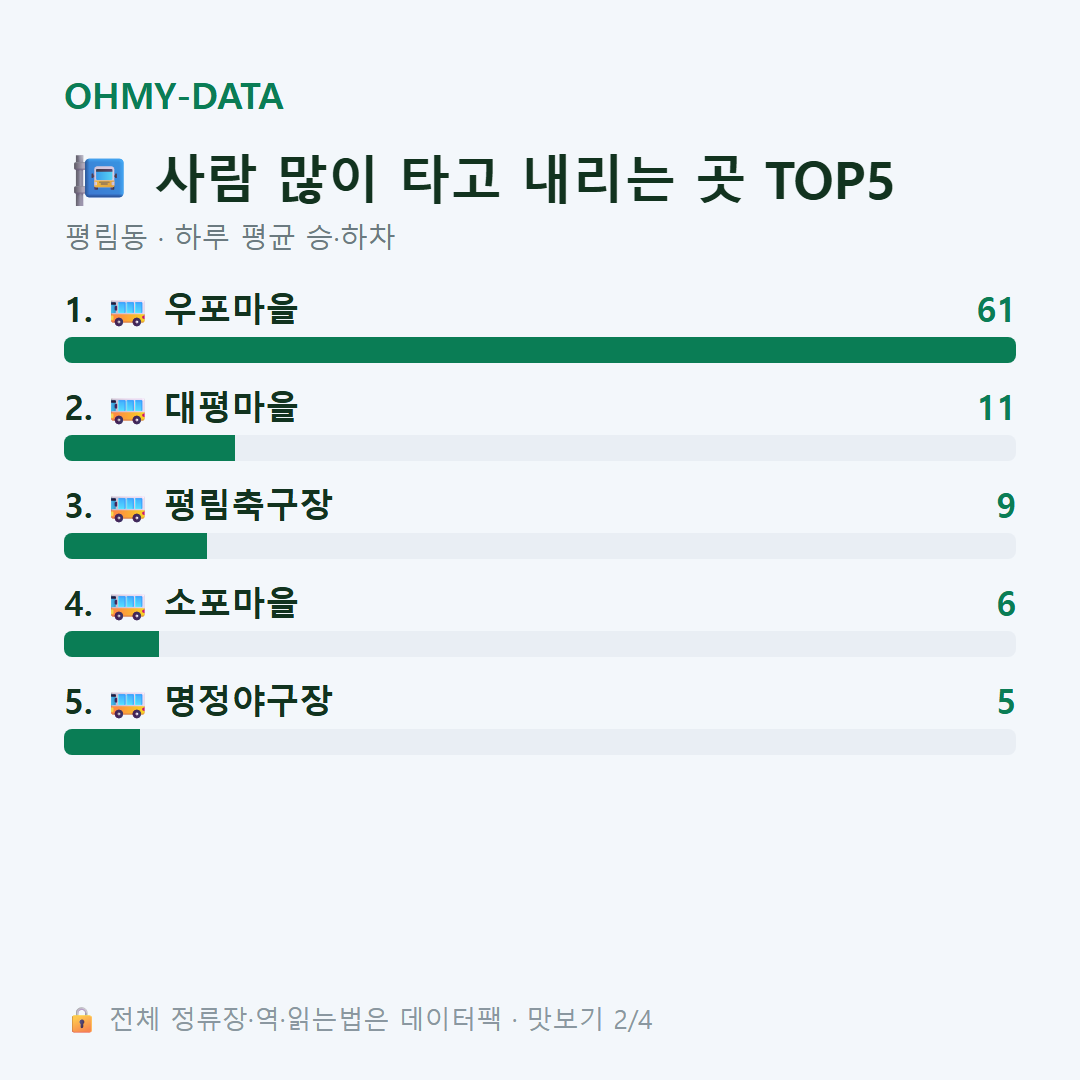Click the title 사람 많이 타고 내리는 곳 TOP5

coord(525,180)
